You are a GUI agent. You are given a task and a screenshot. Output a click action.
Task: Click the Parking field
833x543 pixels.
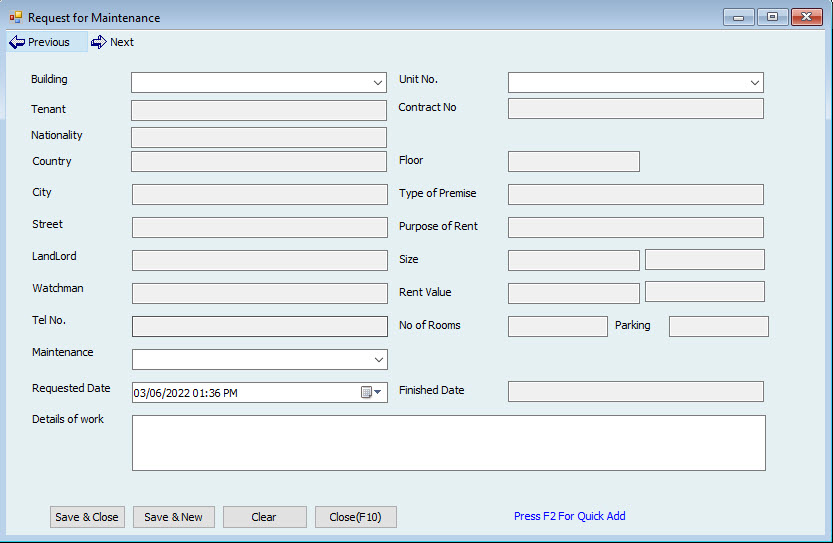(718, 326)
